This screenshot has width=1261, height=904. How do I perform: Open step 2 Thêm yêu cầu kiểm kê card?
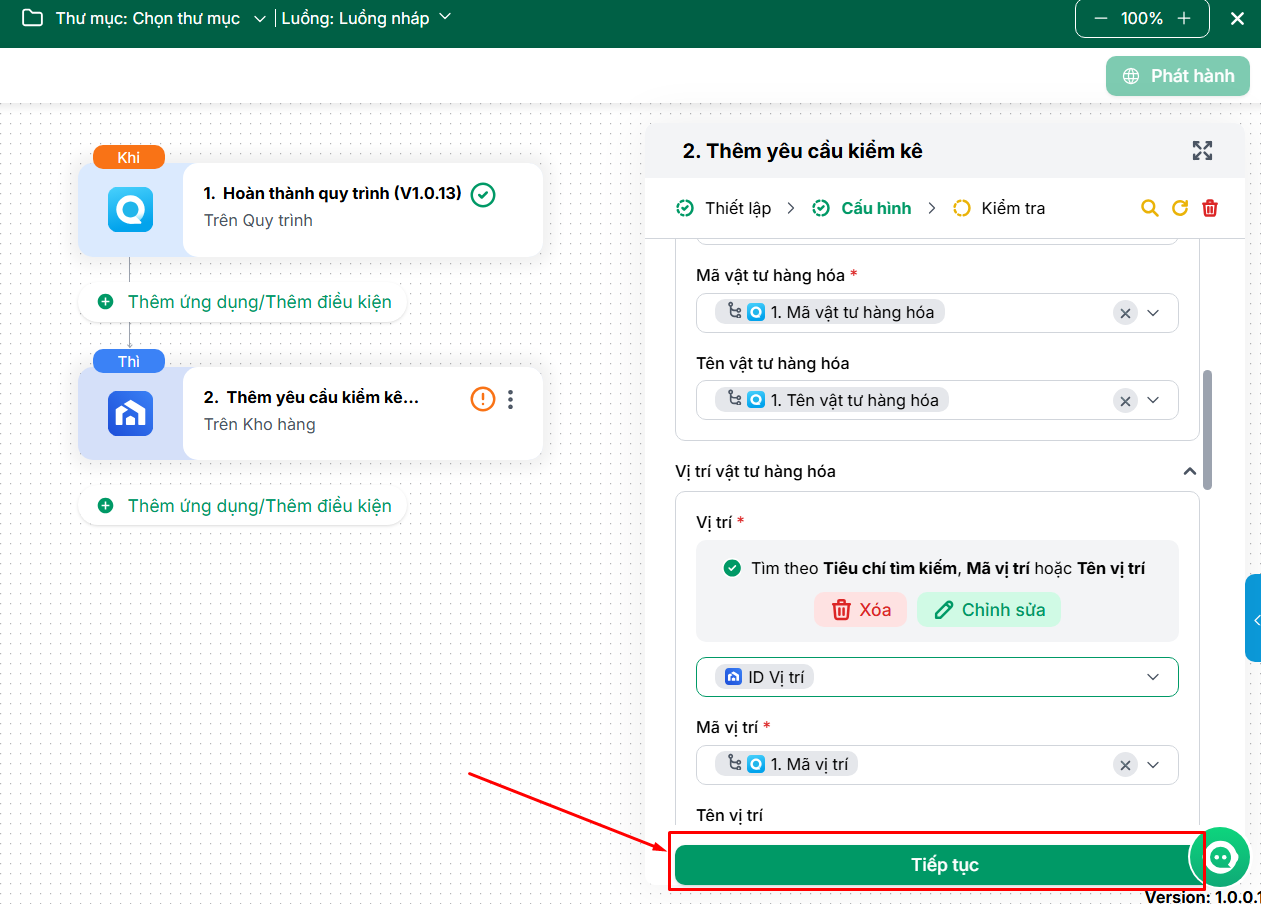[x=362, y=414]
